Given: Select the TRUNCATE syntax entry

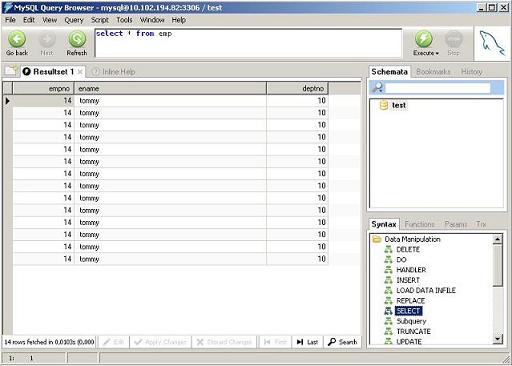Looking at the screenshot, I should tap(413, 331).
